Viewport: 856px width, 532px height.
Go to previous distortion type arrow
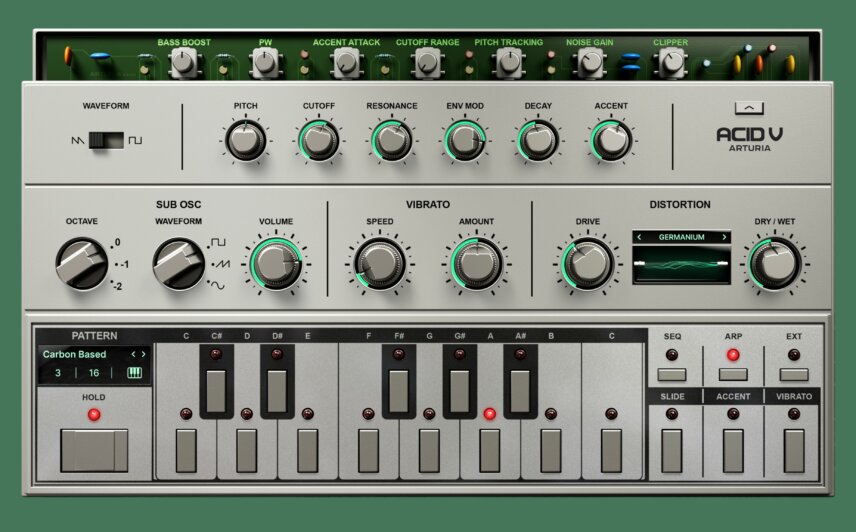coord(639,237)
